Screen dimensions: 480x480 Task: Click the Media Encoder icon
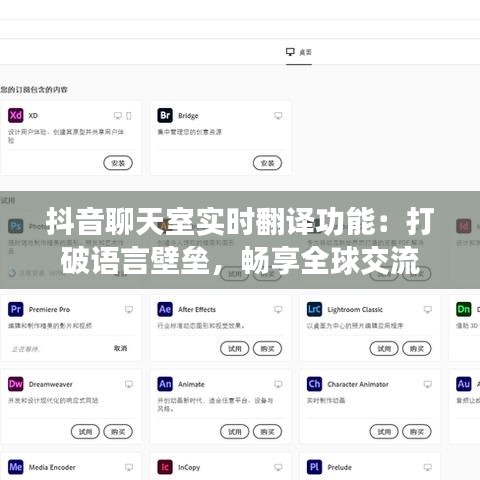(16, 467)
